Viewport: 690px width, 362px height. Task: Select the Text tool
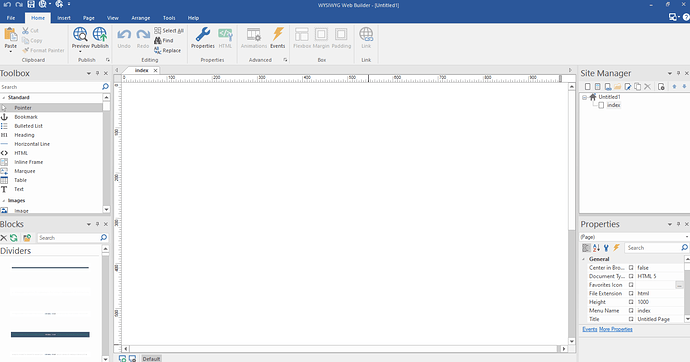point(51,189)
